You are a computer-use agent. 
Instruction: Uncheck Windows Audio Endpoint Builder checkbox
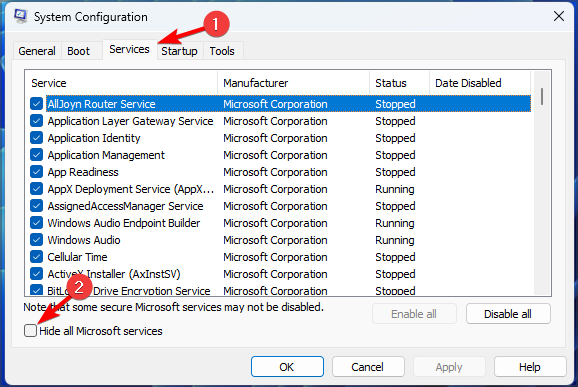pyautogui.click(x=36, y=223)
